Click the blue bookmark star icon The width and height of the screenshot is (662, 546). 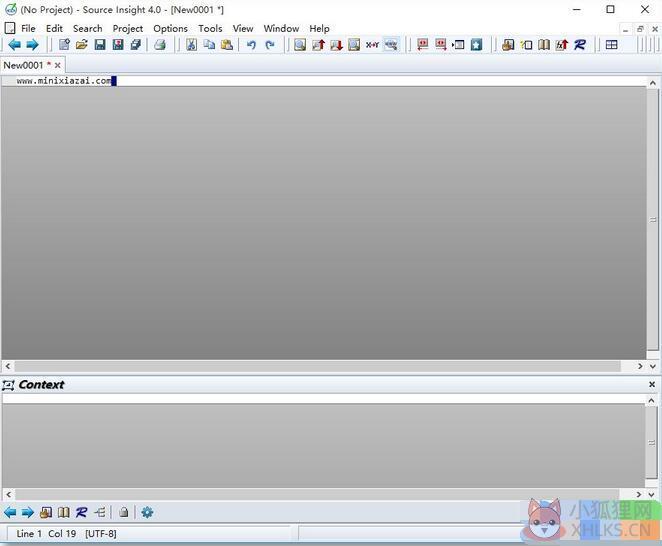tap(477, 44)
